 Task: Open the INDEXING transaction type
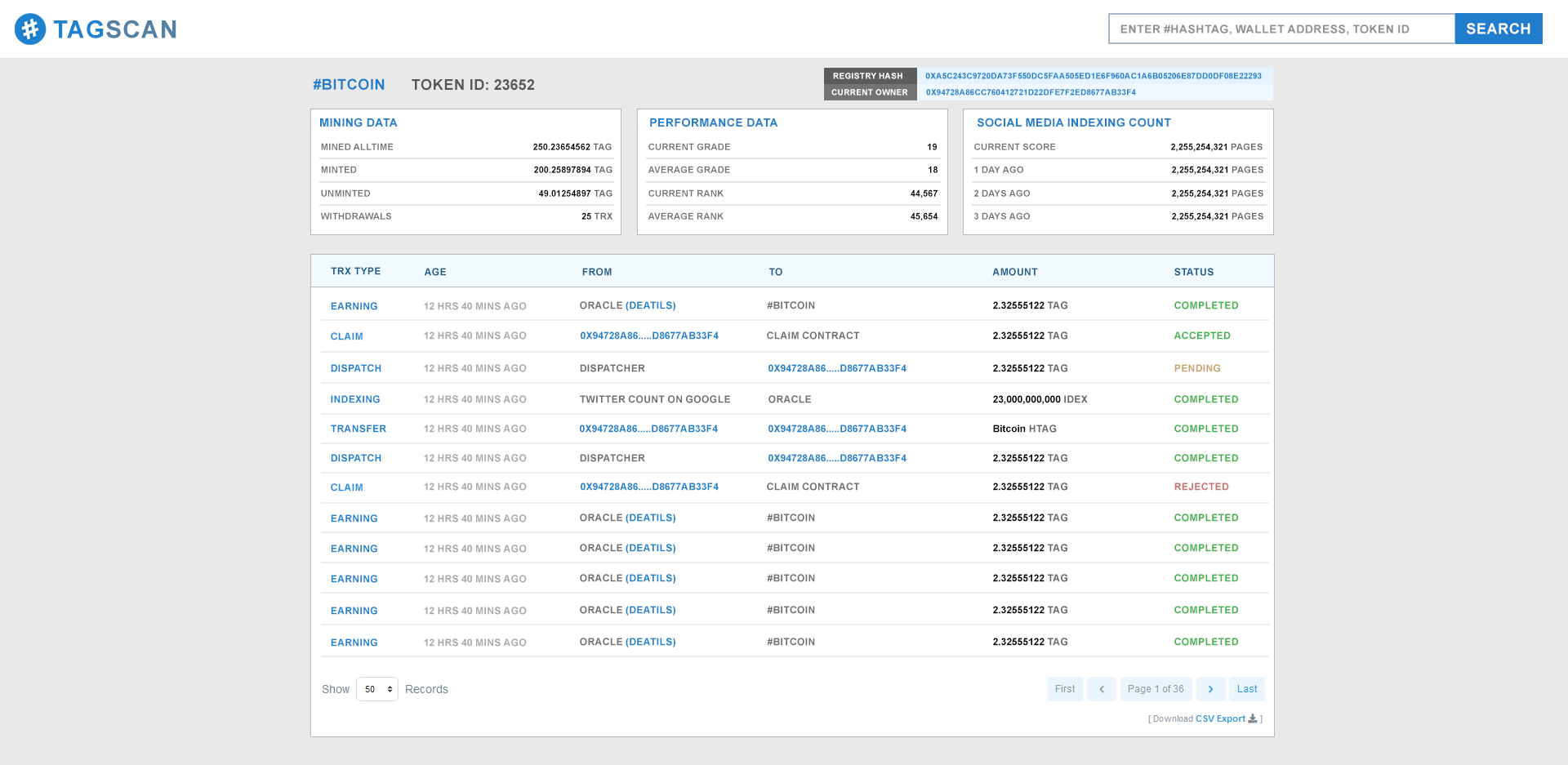click(x=355, y=399)
